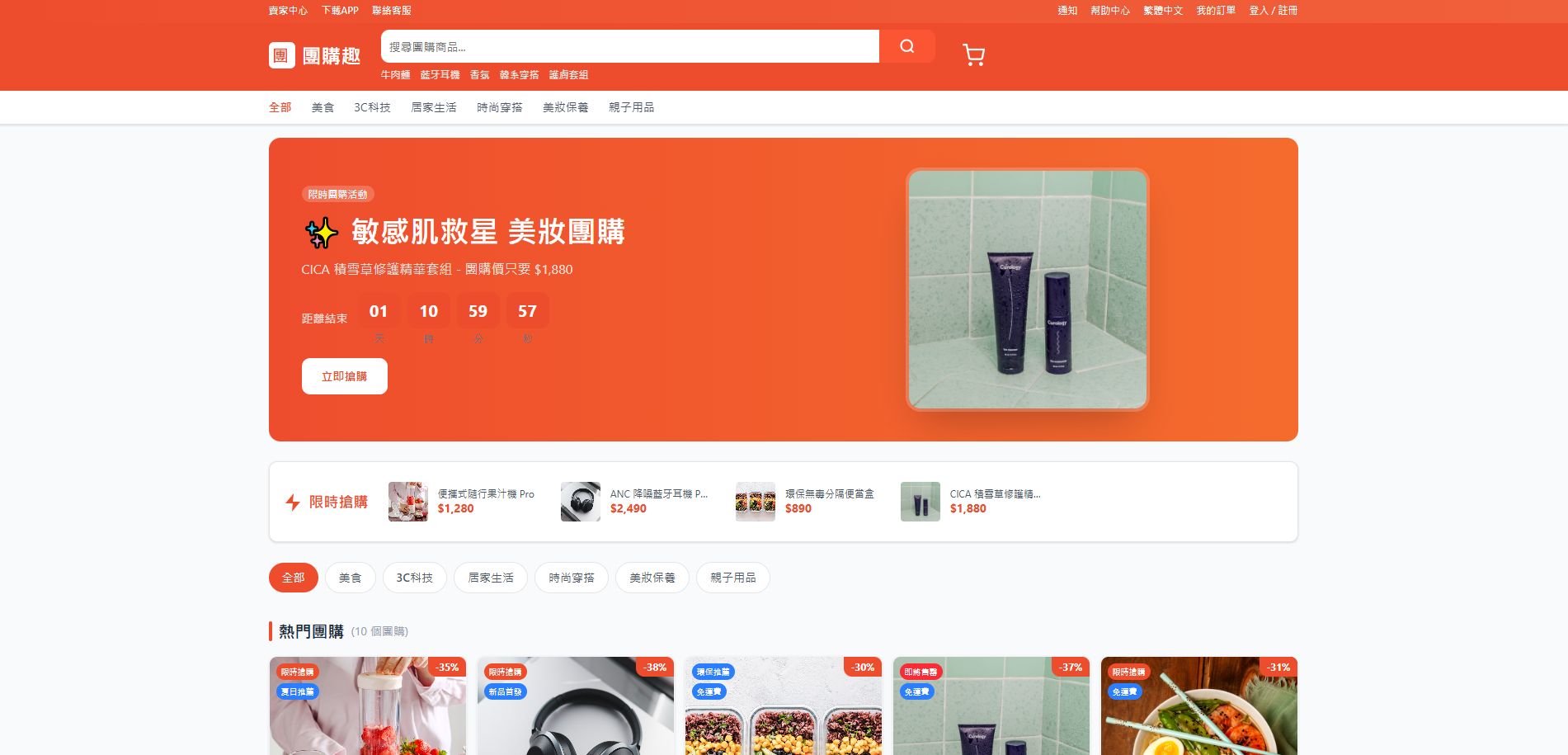The height and width of the screenshot is (755, 1568).
Task: Open 便攜式隨行果汁機 Pro flash-sale thumbnail
Action: [408, 502]
